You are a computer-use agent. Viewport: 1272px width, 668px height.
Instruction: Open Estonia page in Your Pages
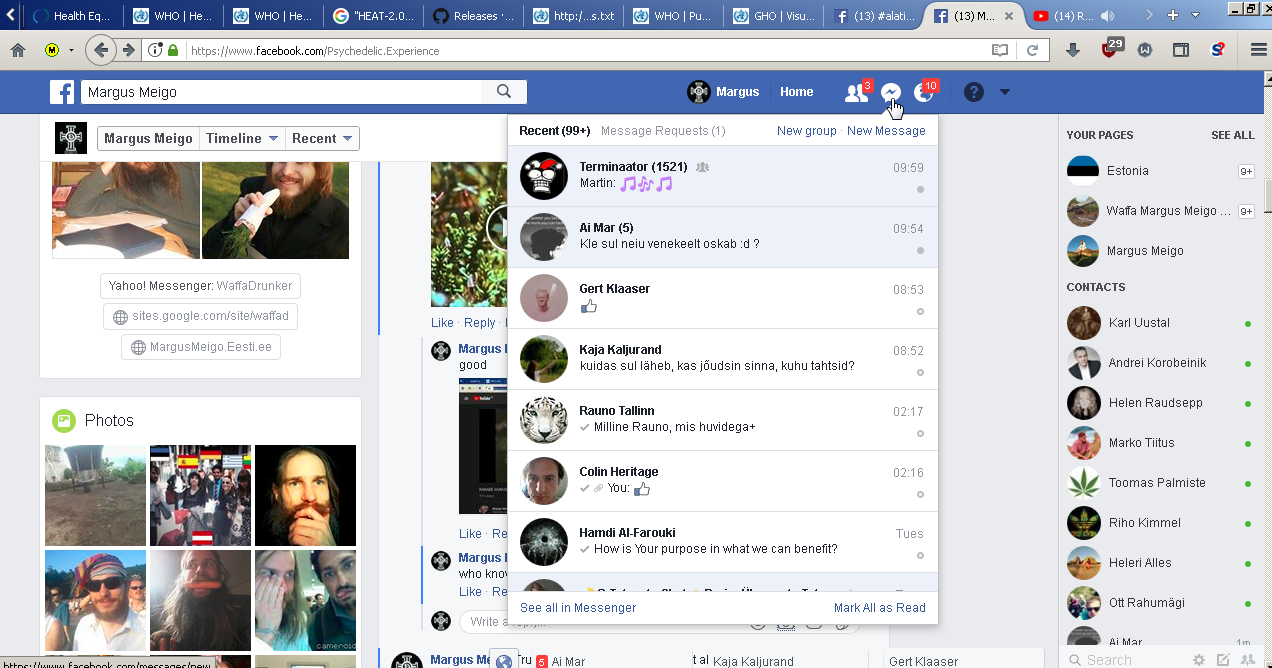(1160, 171)
